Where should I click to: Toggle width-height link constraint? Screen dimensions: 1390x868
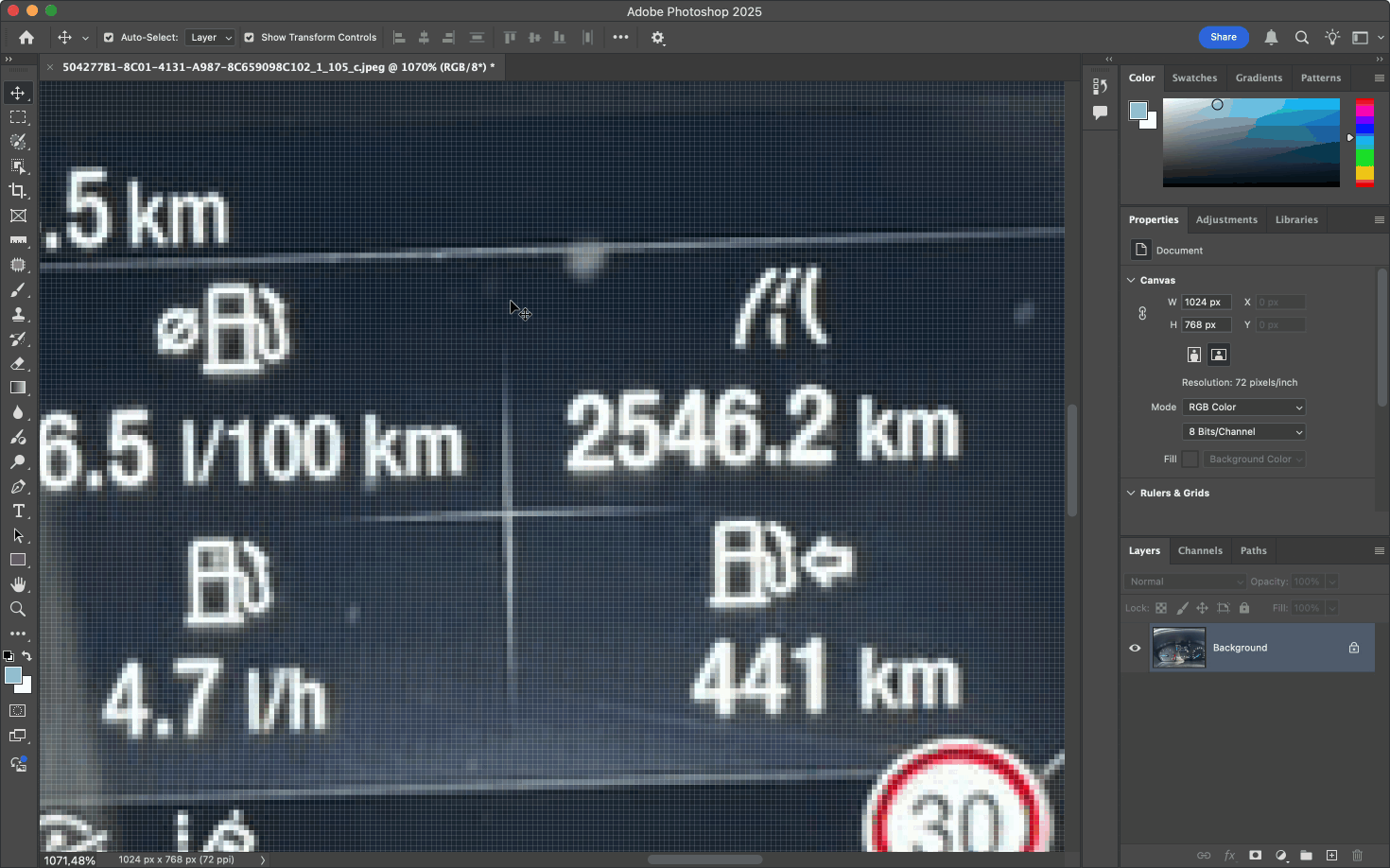[x=1142, y=313]
